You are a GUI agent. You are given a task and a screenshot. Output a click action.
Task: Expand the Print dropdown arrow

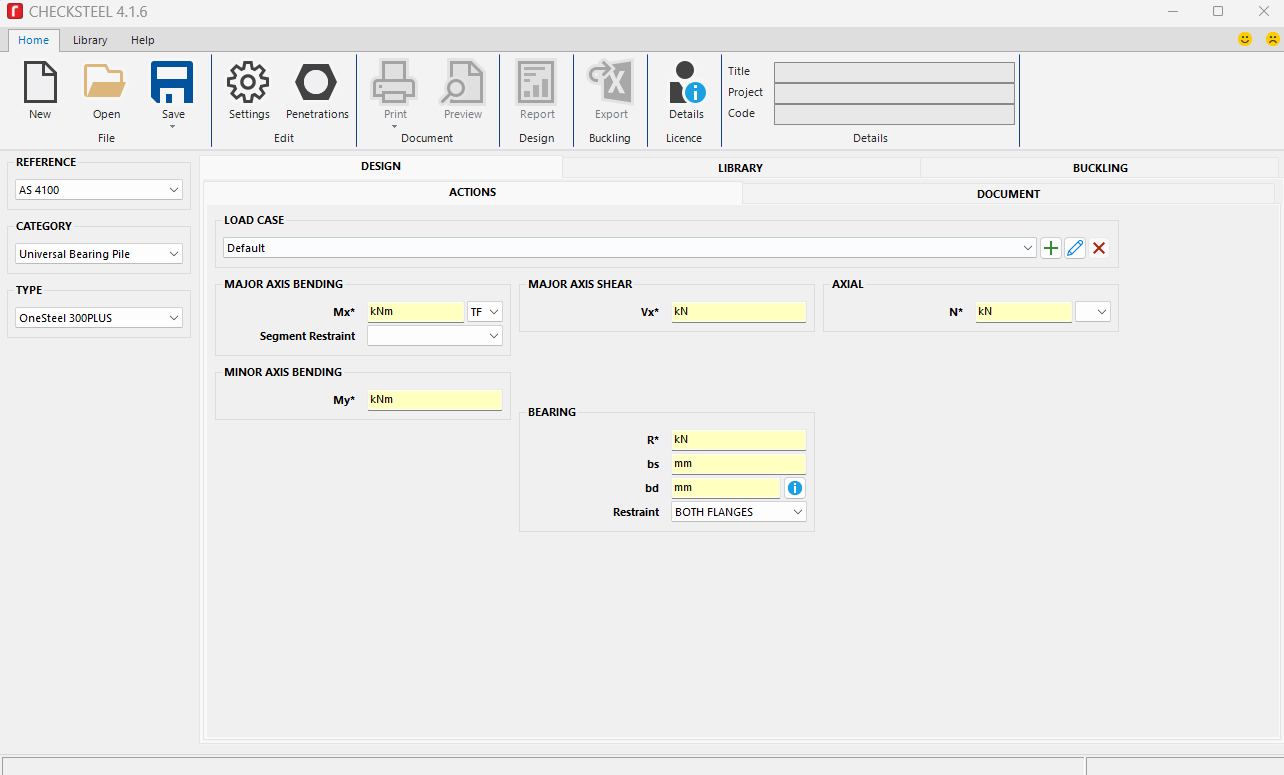pos(395,127)
